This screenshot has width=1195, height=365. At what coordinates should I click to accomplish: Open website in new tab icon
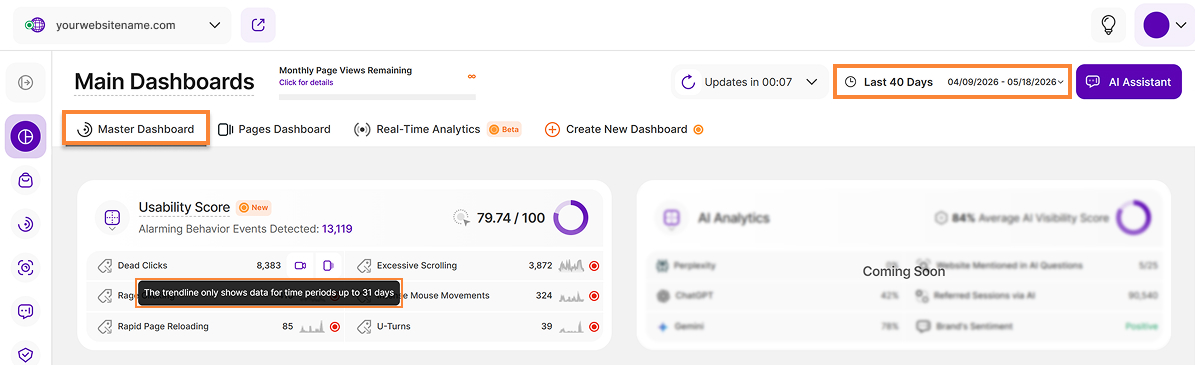[258, 25]
